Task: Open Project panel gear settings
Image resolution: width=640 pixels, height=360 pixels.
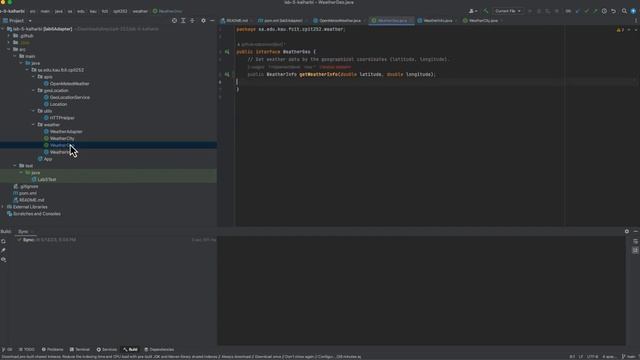Action: (203, 20)
